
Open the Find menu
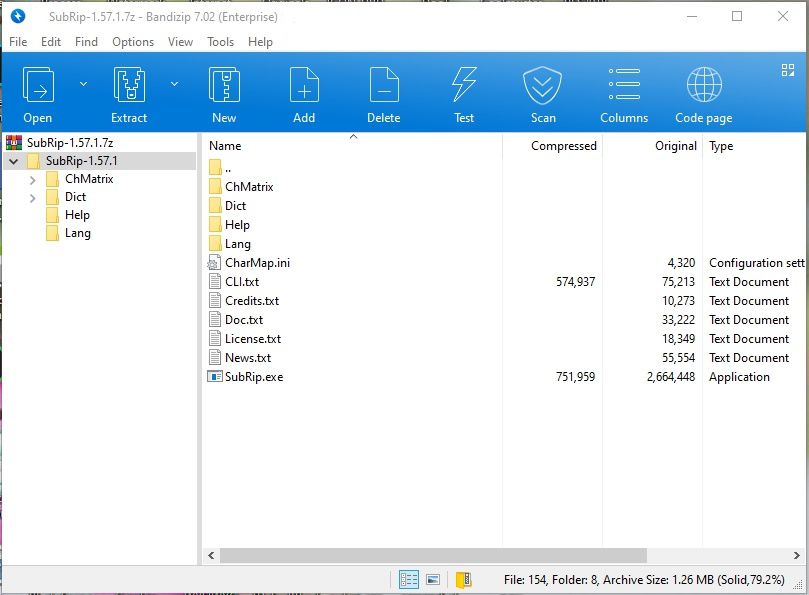(86, 42)
